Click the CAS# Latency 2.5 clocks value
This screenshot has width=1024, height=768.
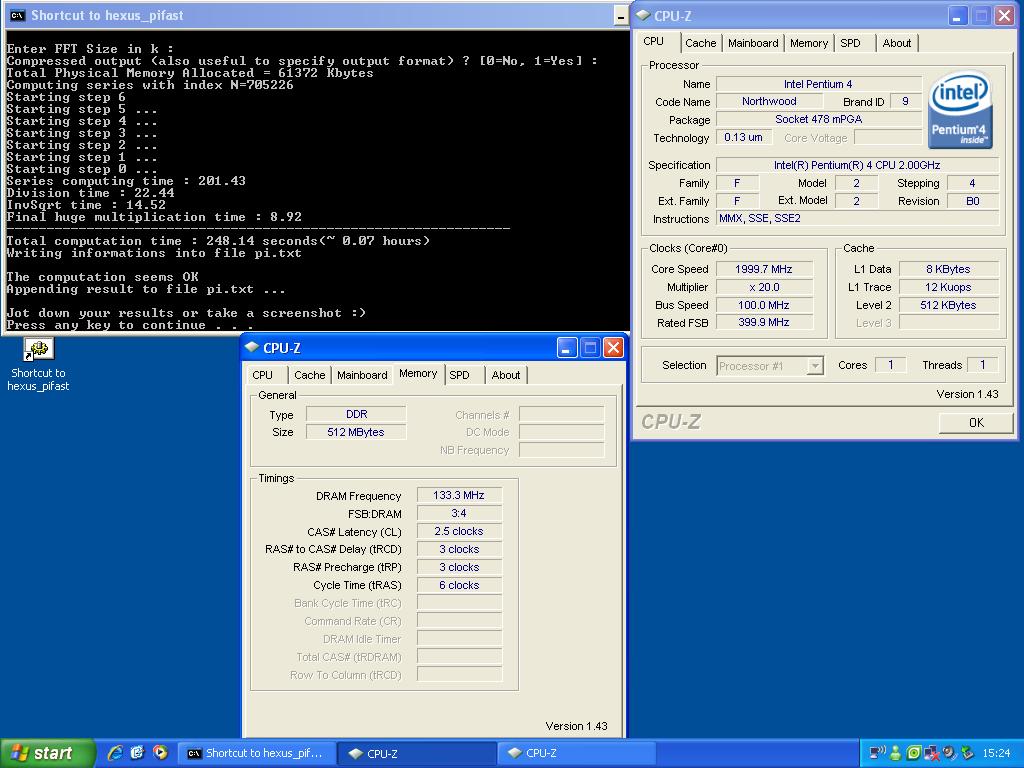point(459,532)
